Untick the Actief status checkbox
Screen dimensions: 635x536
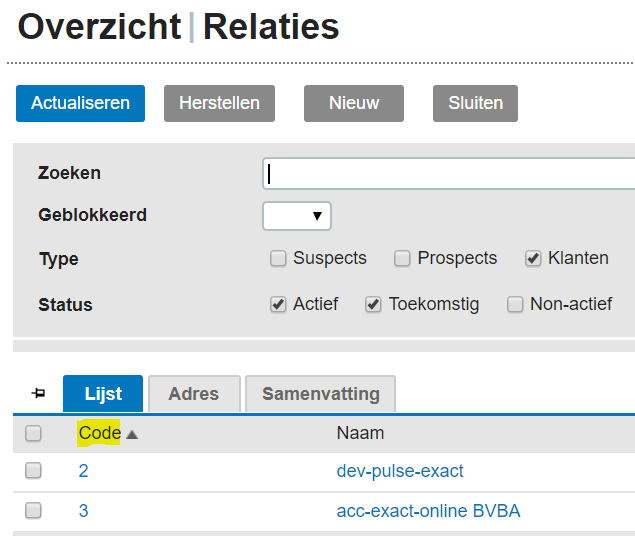(278, 305)
